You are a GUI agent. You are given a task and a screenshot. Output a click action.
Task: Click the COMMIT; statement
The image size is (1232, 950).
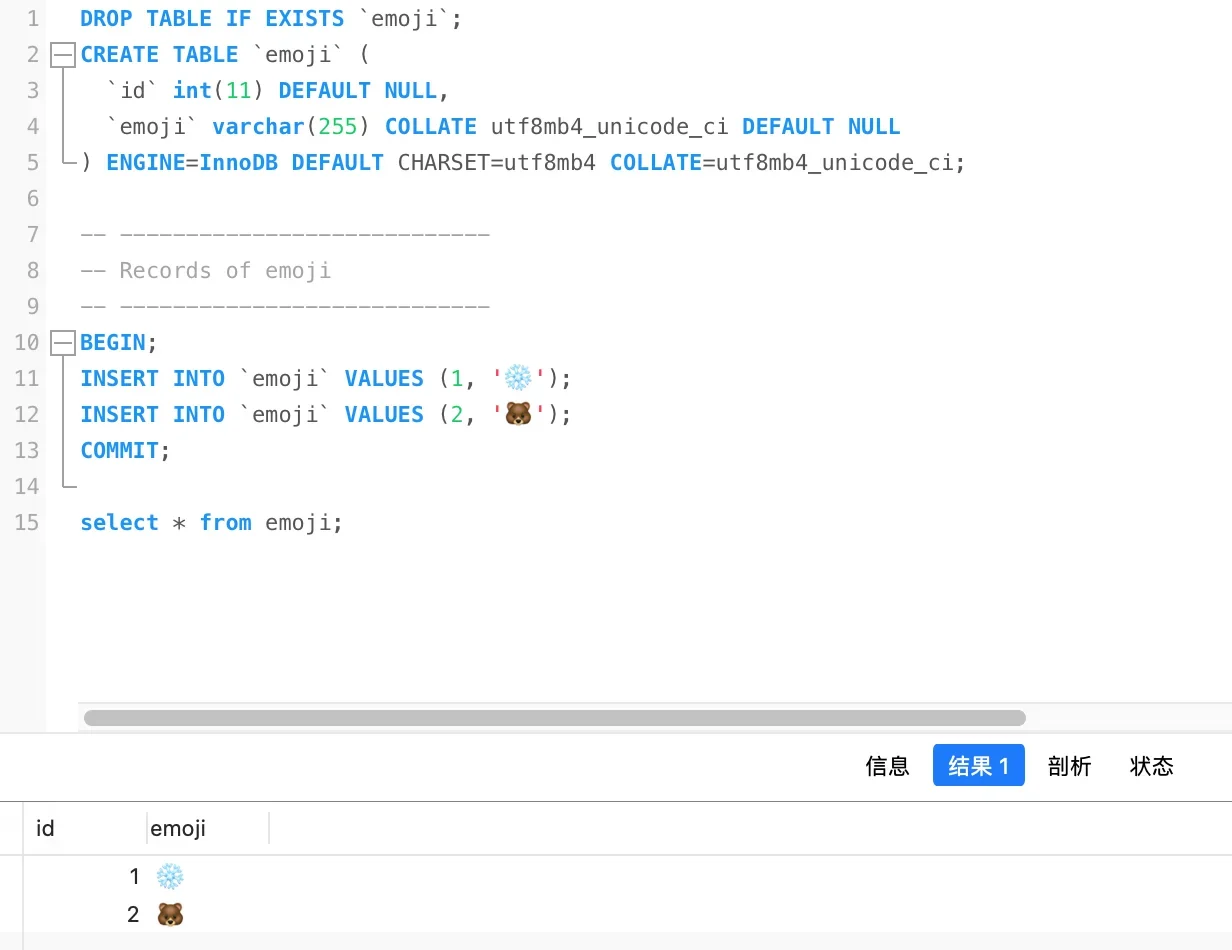(126, 451)
